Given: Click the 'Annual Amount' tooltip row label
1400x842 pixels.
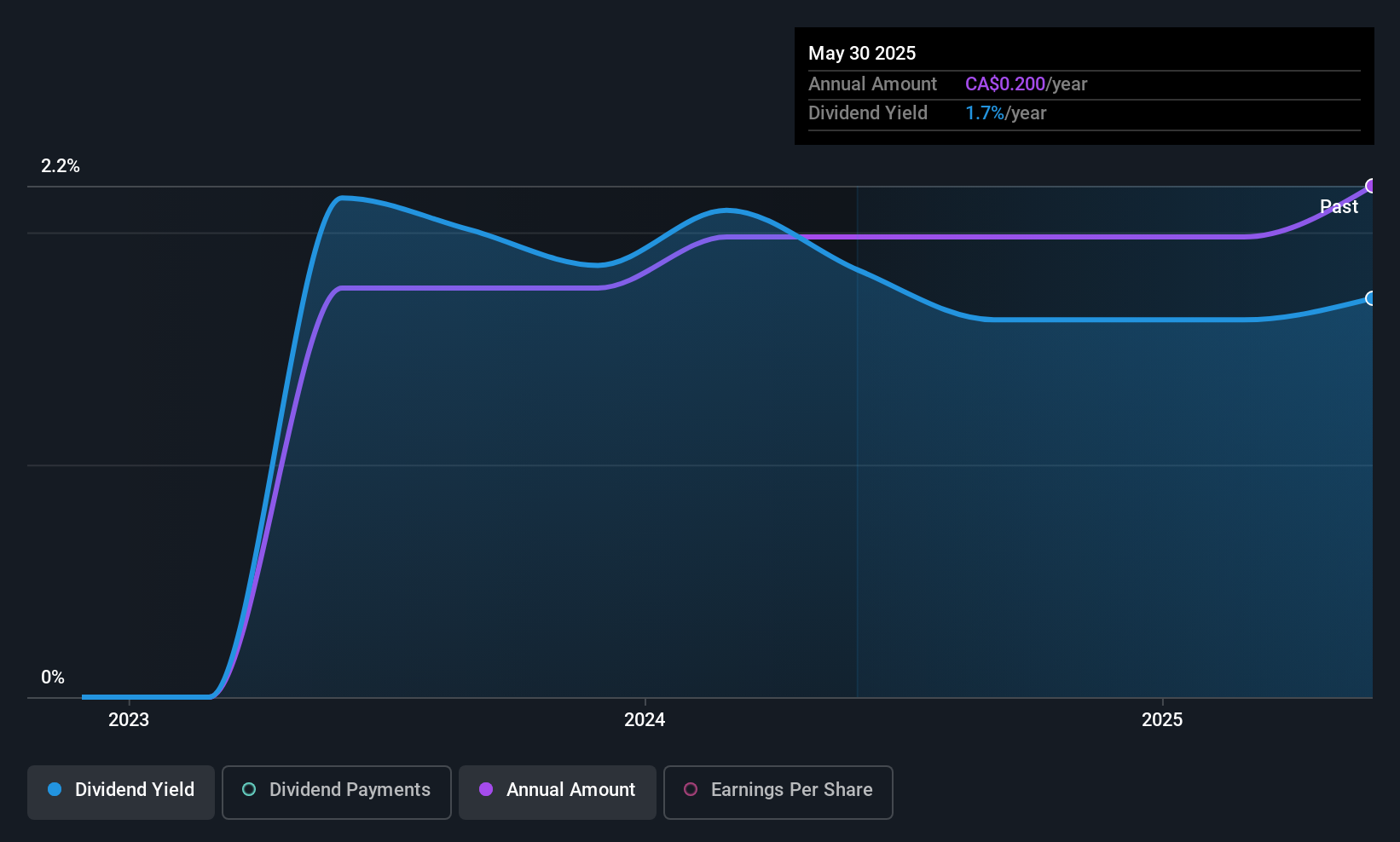Looking at the screenshot, I should (x=872, y=84).
